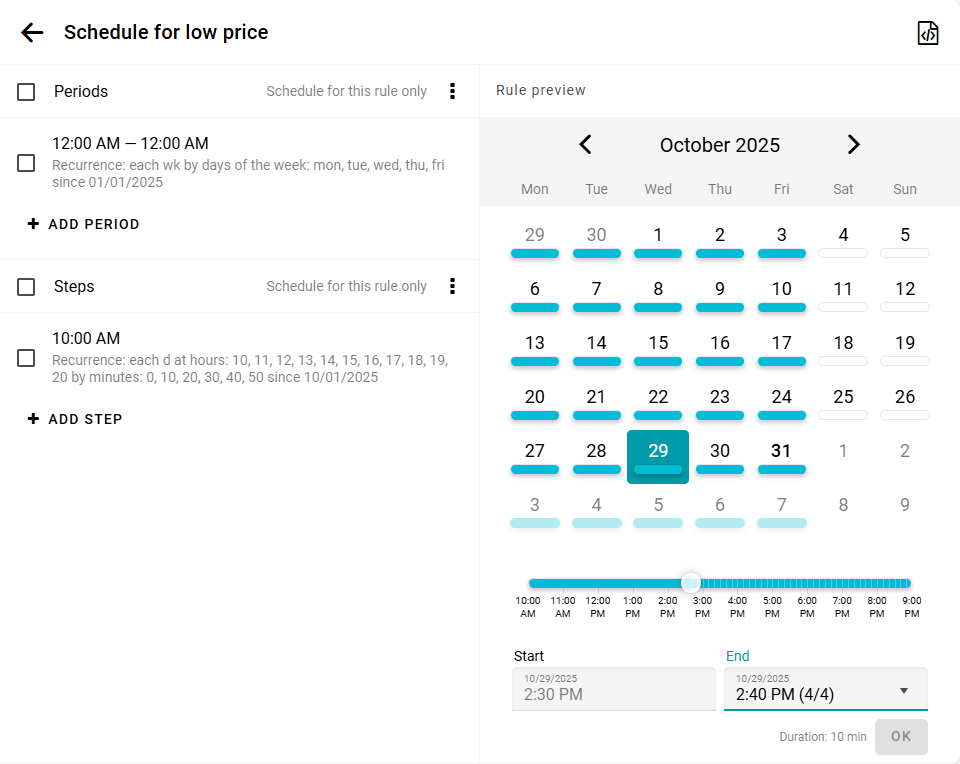
Task: Select October 15 in calendar
Action: [x=658, y=345]
